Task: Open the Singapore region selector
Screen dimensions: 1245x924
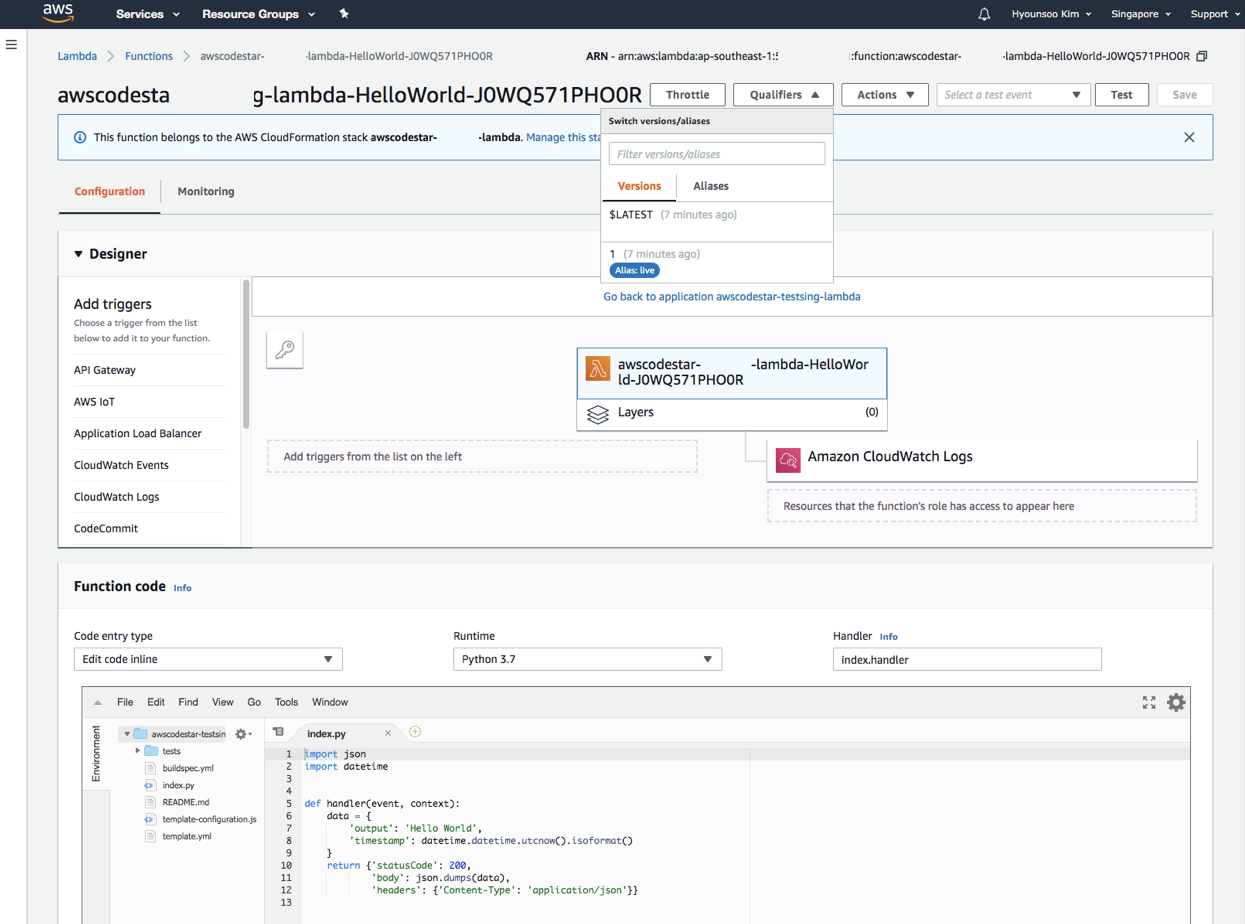Action: click(1141, 14)
